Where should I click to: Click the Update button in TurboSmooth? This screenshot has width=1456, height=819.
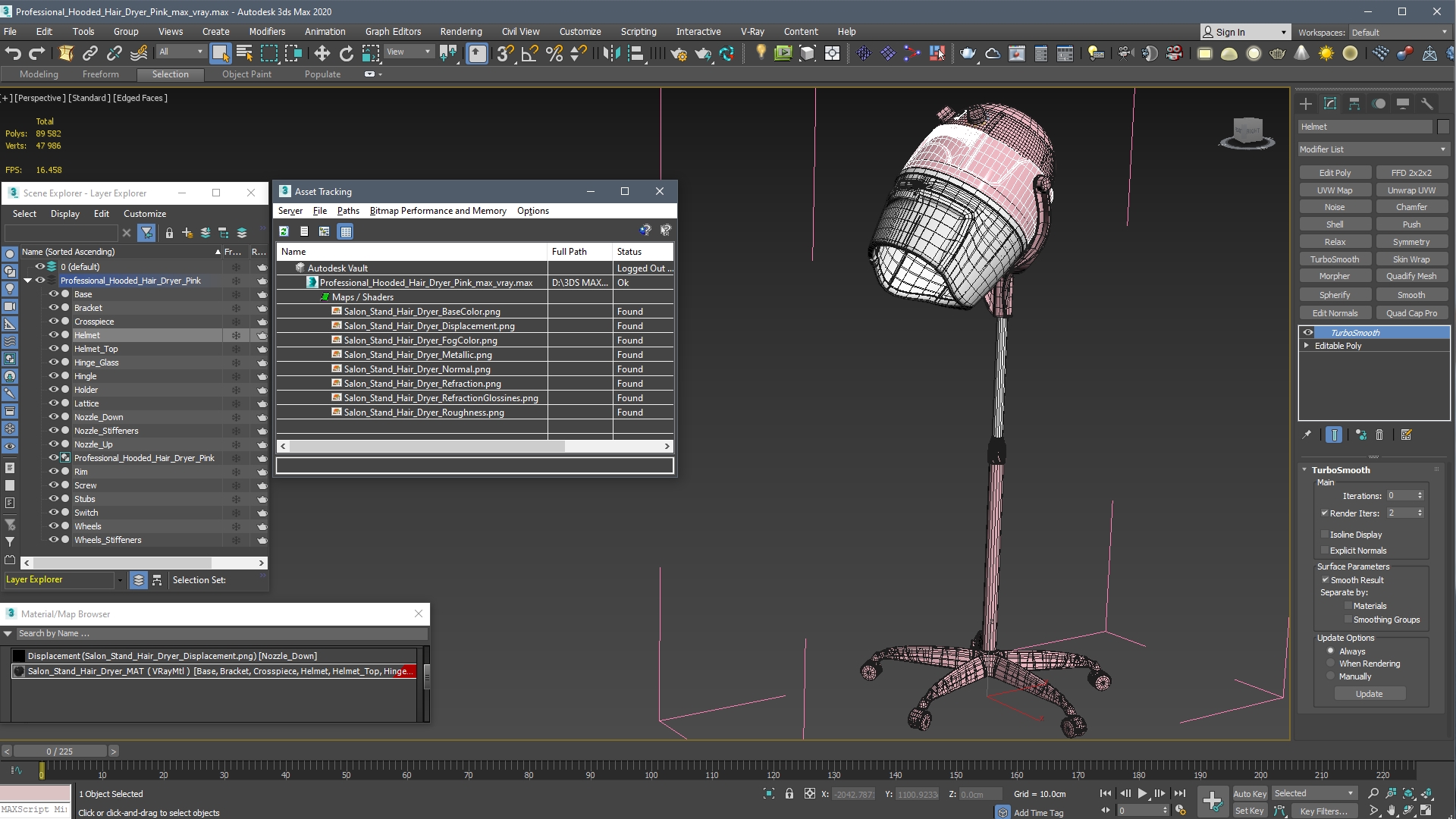pos(1370,694)
